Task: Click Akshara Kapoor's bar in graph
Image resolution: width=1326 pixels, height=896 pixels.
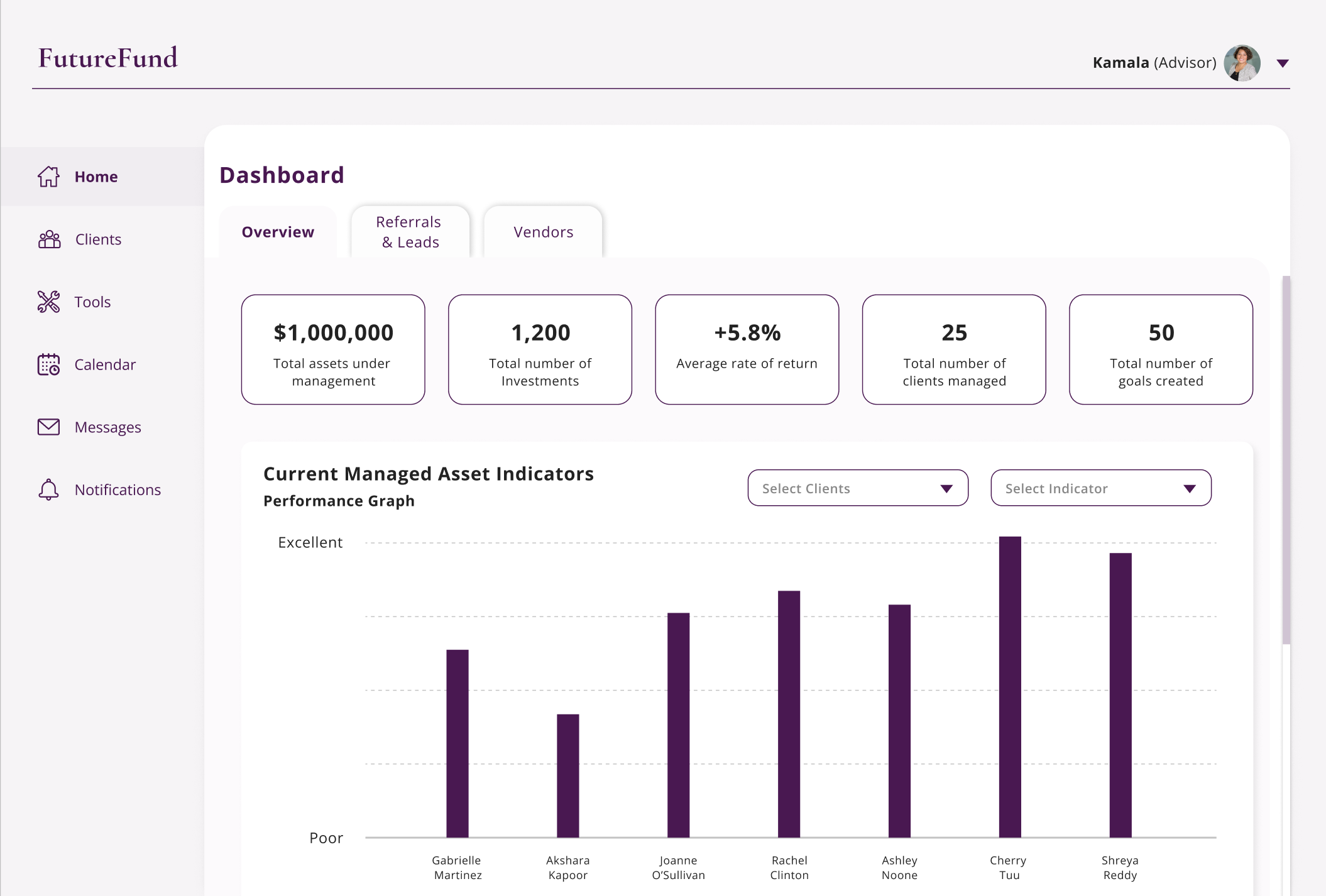Action: 568,776
